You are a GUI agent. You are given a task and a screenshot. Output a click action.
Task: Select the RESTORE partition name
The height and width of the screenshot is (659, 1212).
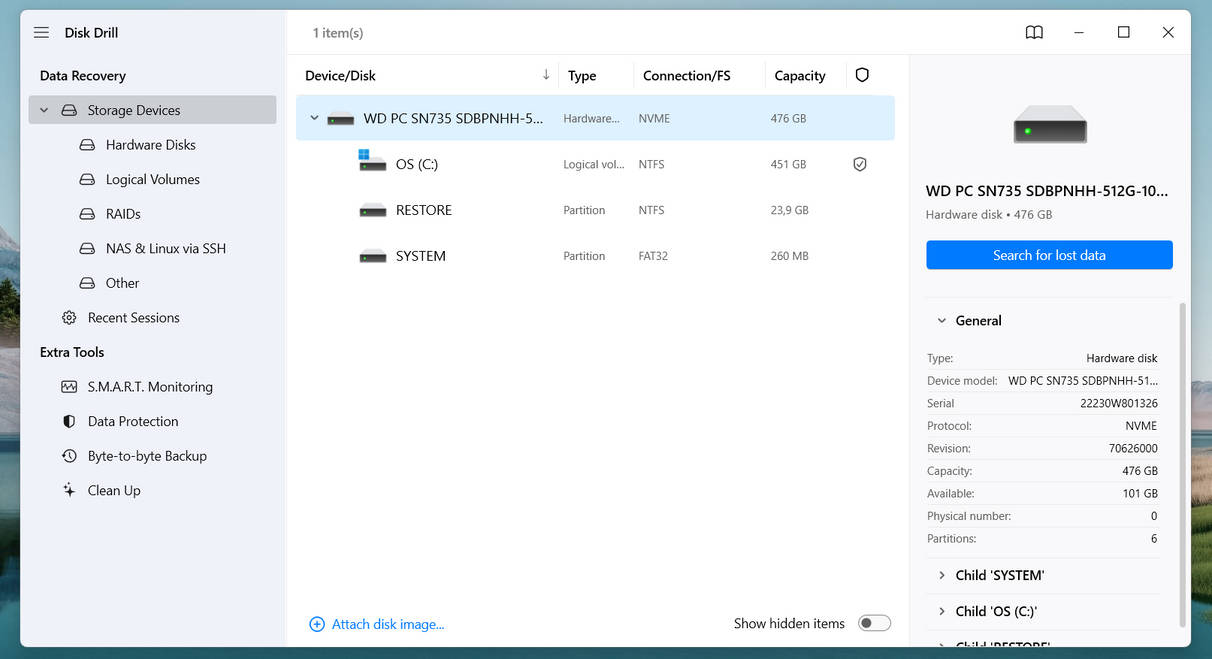click(424, 210)
